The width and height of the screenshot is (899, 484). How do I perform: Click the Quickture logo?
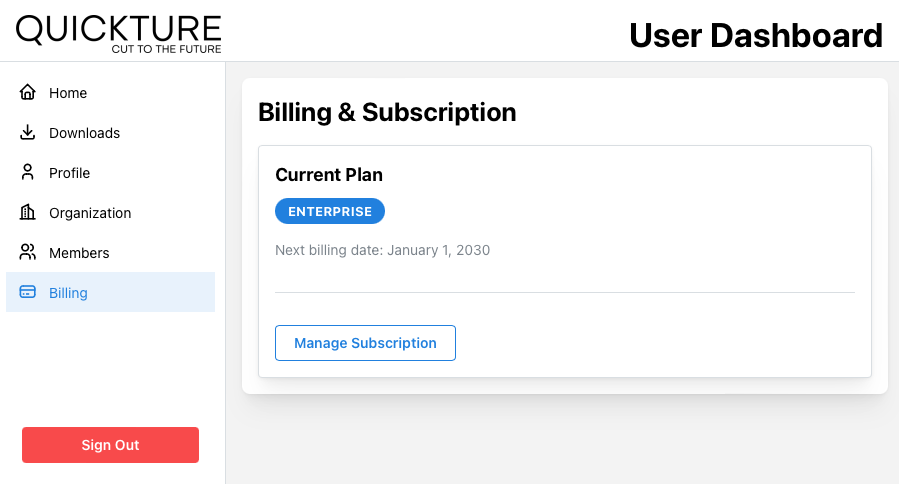119,34
